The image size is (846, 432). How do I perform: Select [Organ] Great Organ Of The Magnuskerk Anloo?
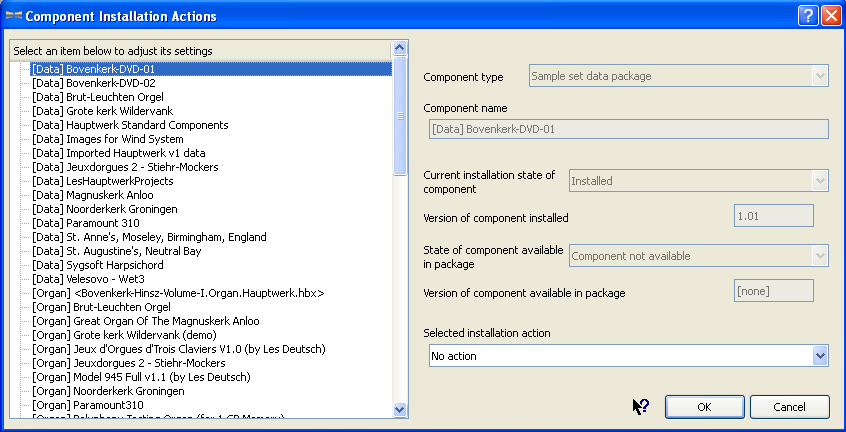pyautogui.click(x=146, y=321)
